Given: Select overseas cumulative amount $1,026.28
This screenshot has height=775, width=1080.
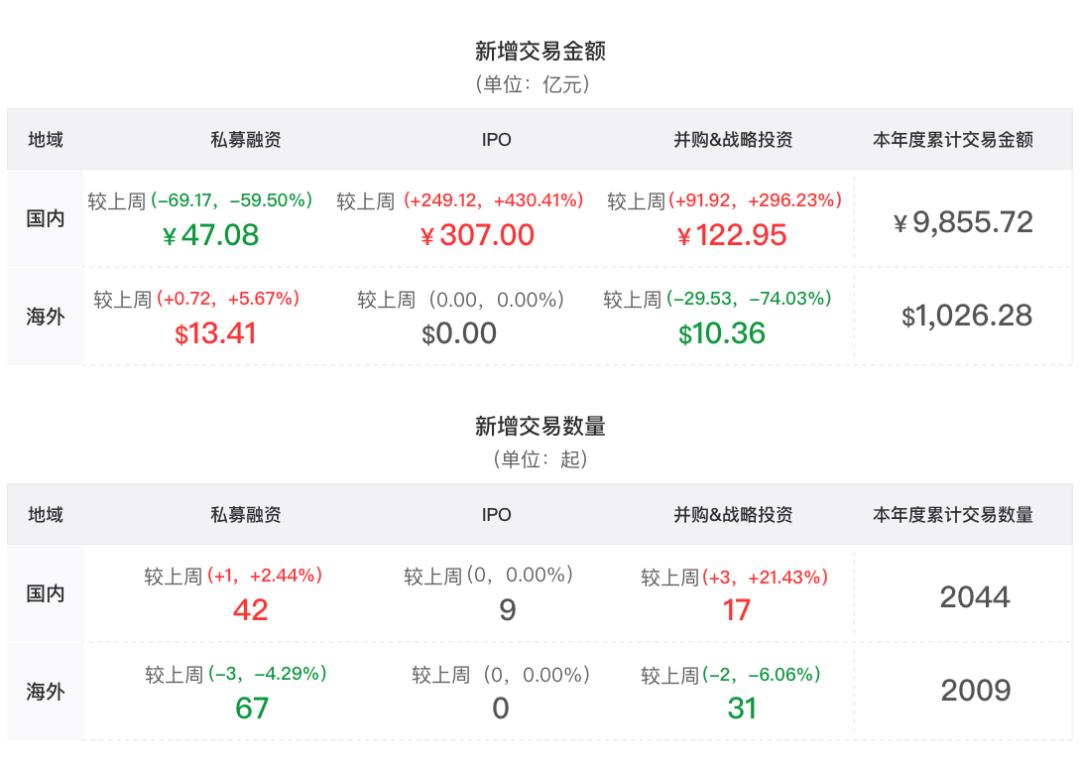Looking at the screenshot, I should (x=967, y=316).
